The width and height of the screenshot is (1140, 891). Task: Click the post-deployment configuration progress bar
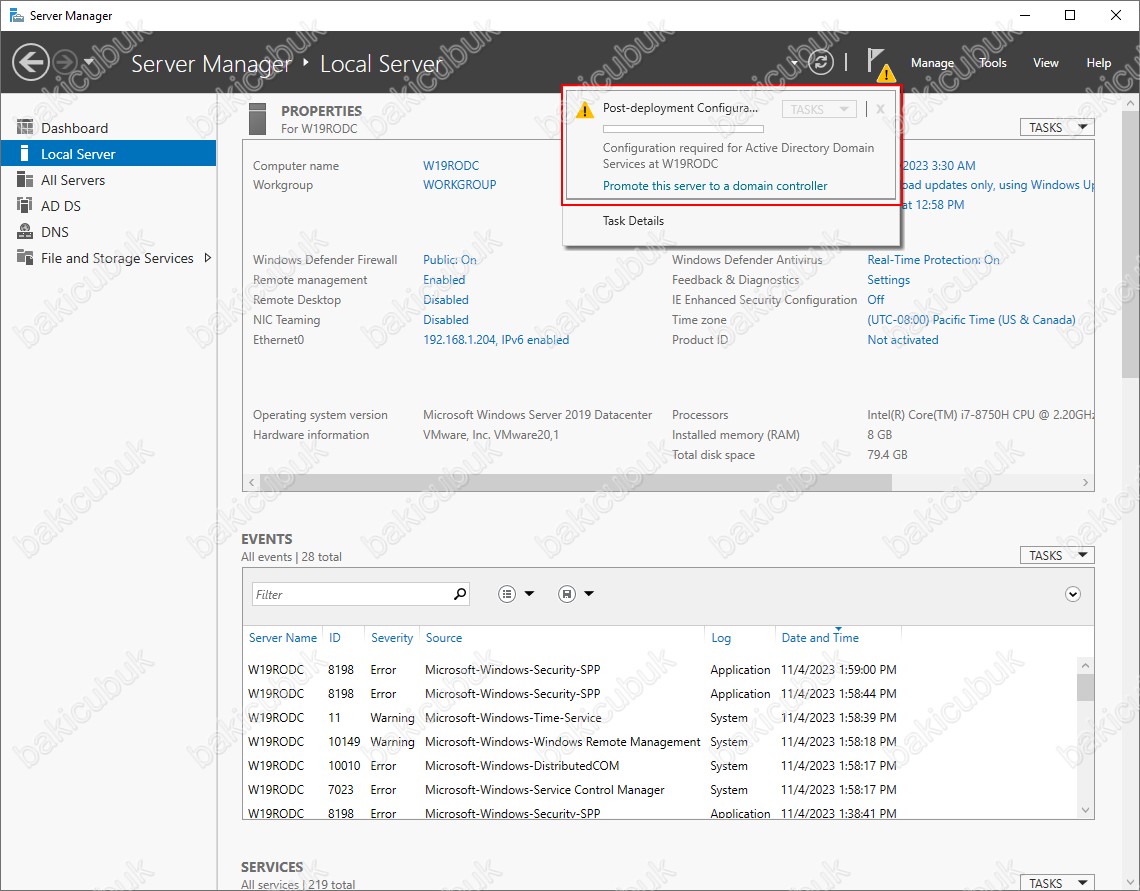683,129
